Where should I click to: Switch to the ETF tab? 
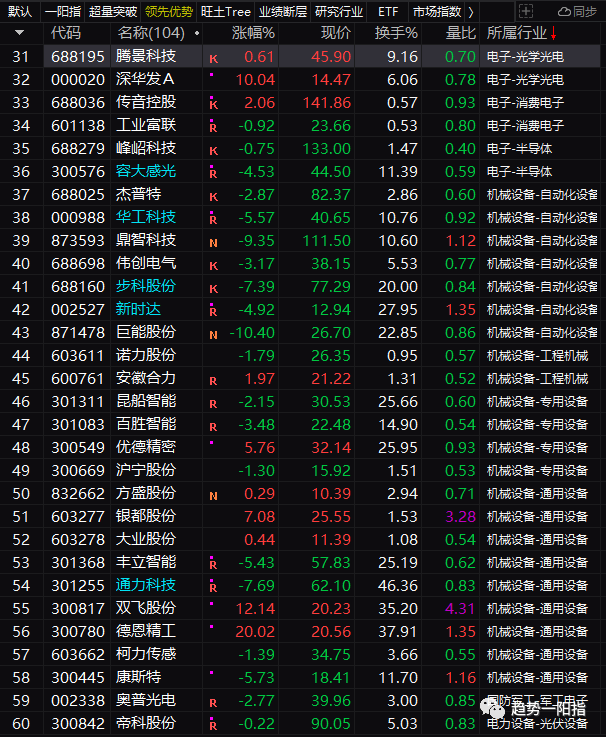[x=388, y=12]
